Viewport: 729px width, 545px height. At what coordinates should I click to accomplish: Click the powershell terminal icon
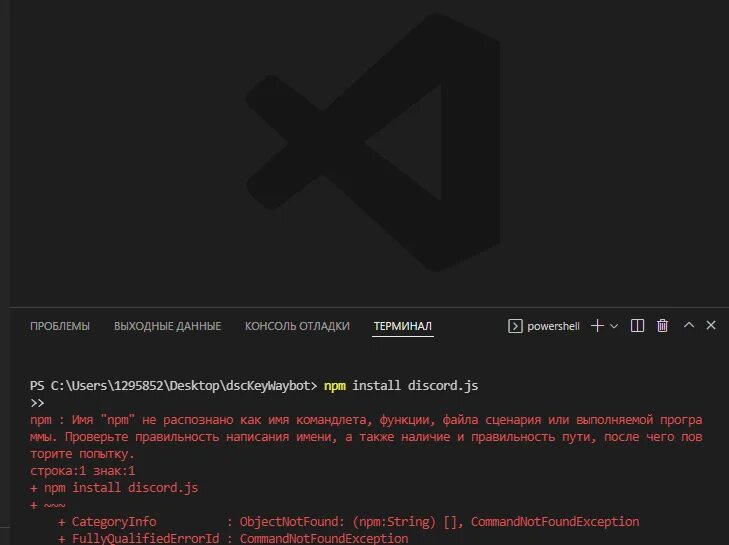pyautogui.click(x=515, y=326)
